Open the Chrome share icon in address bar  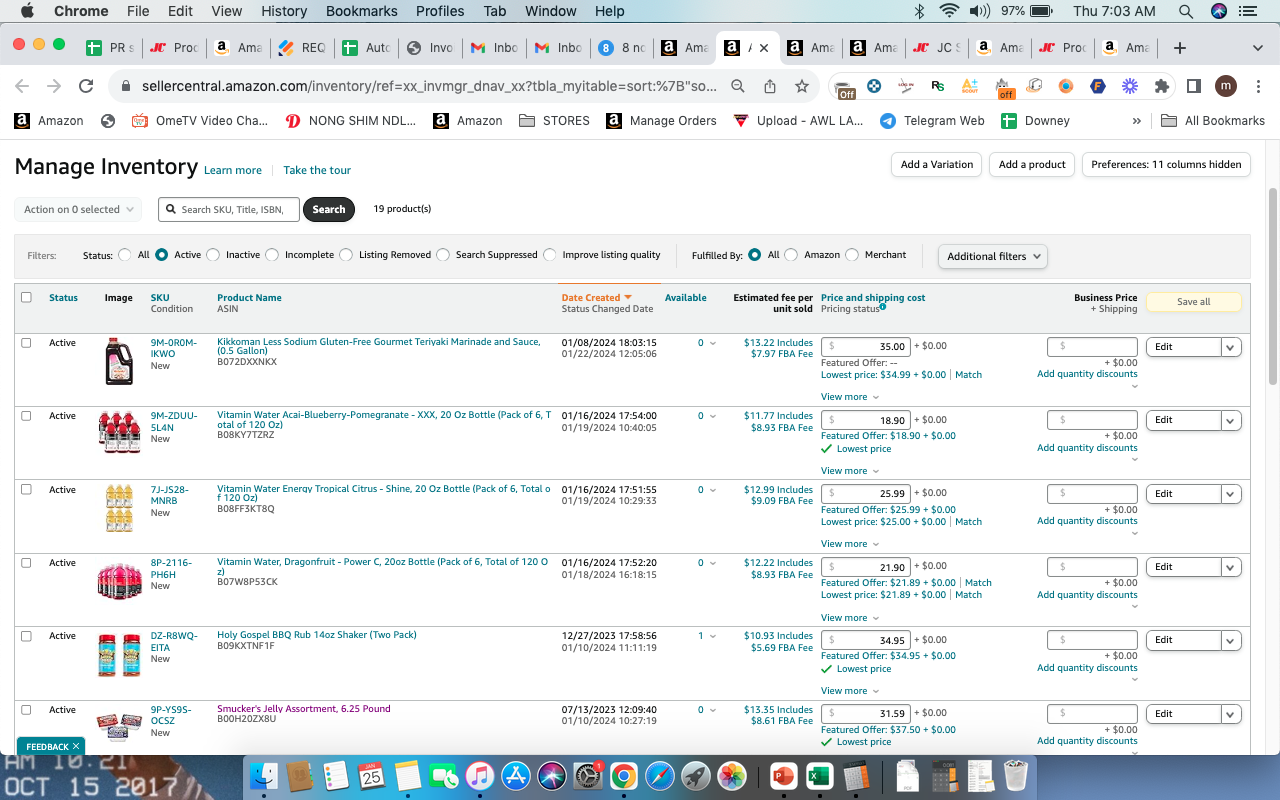click(770, 86)
